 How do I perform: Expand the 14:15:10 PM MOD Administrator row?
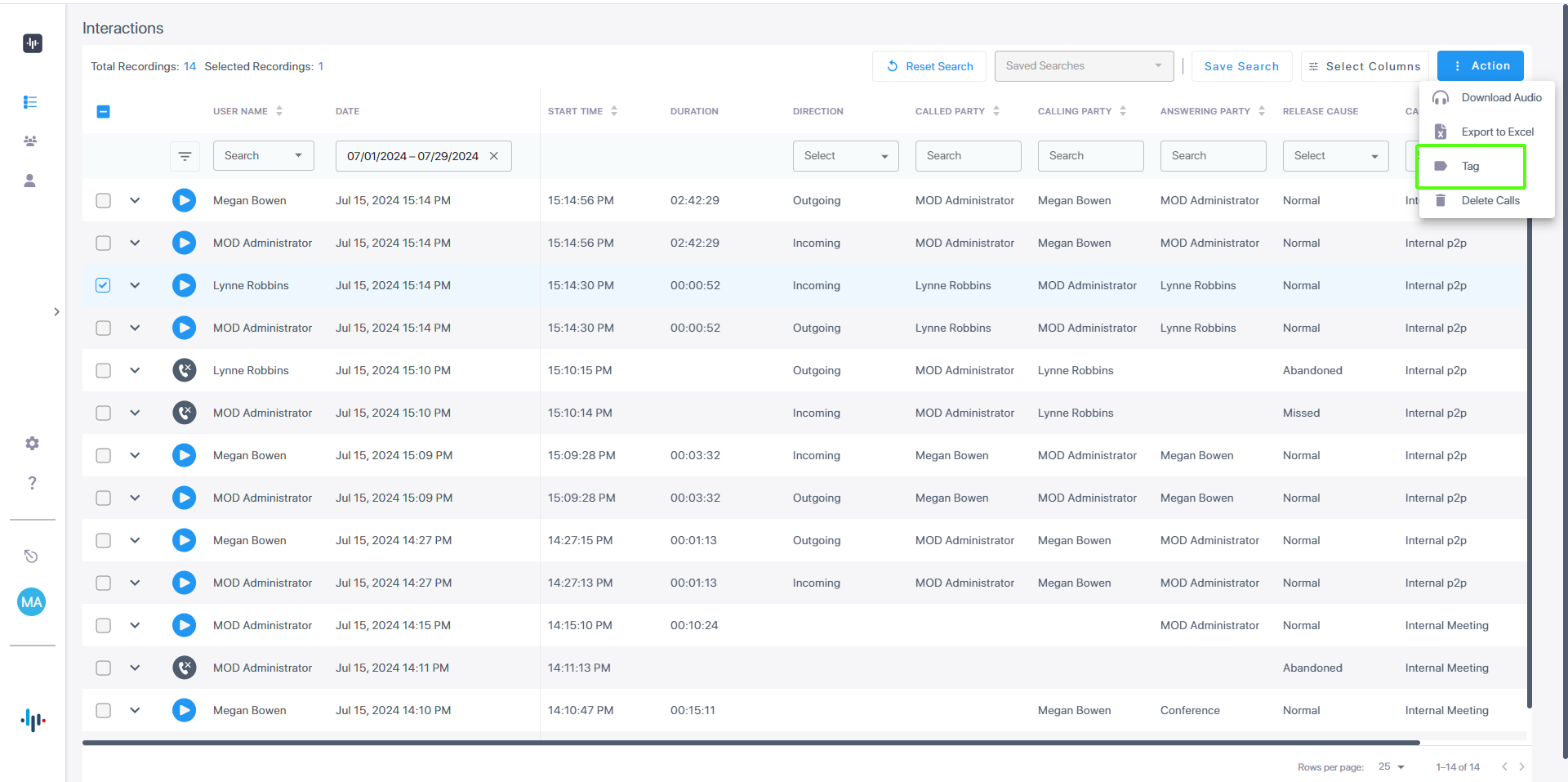click(135, 625)
